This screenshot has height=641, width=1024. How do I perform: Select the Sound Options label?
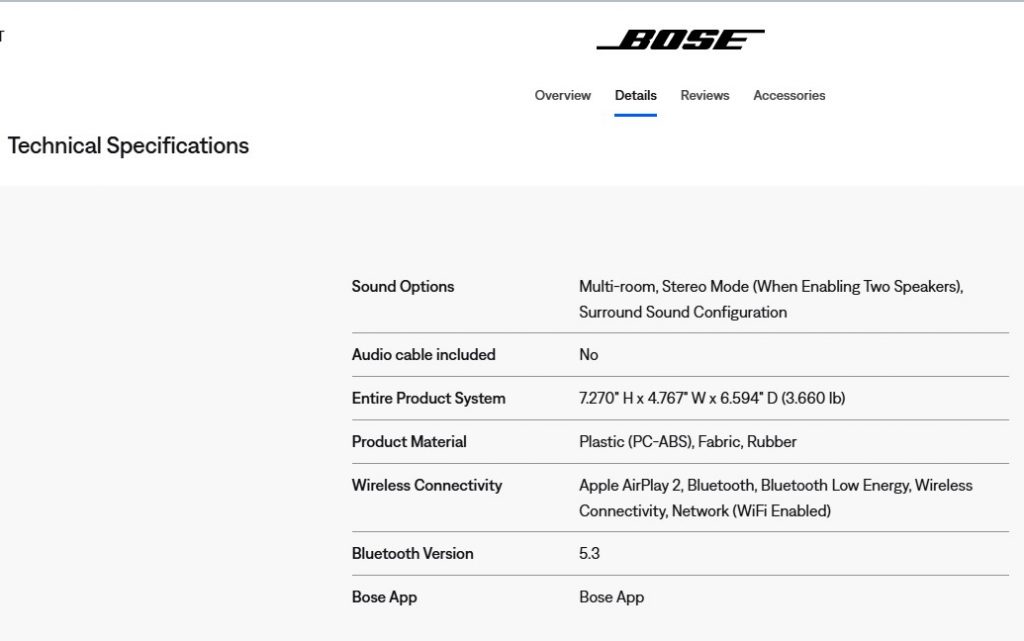[403, 287]
